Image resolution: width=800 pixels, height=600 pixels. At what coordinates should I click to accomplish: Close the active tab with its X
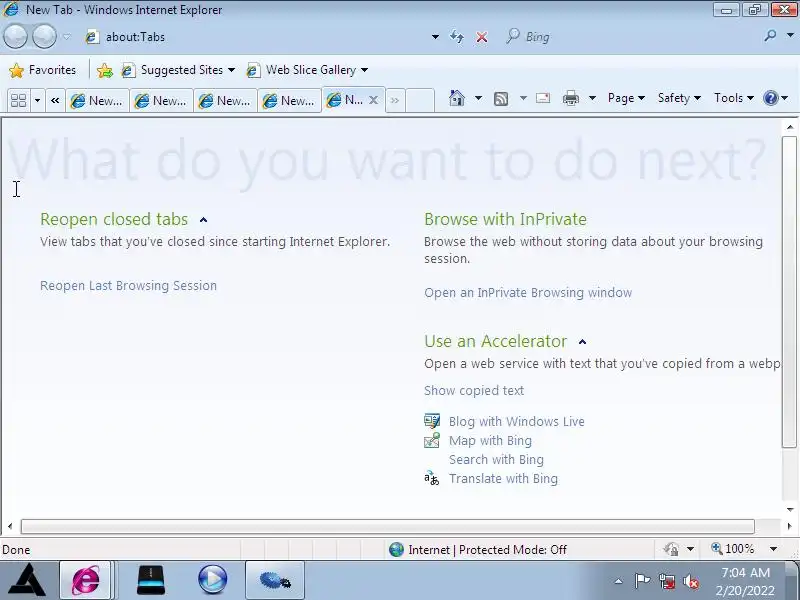[x=373, y=100]
